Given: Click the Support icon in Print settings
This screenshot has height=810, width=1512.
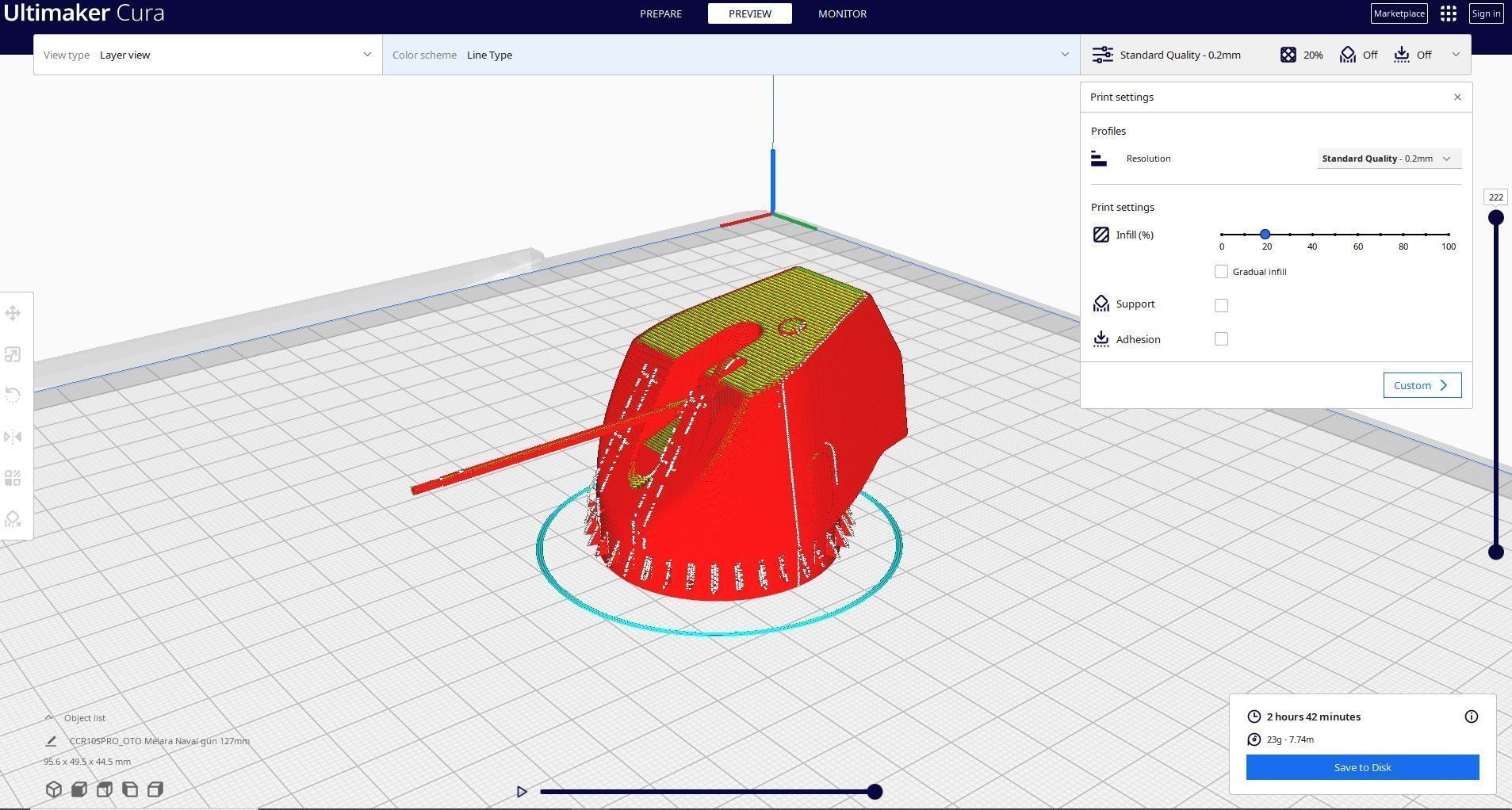Looking at the screenshot, I should click(1101, 304).
